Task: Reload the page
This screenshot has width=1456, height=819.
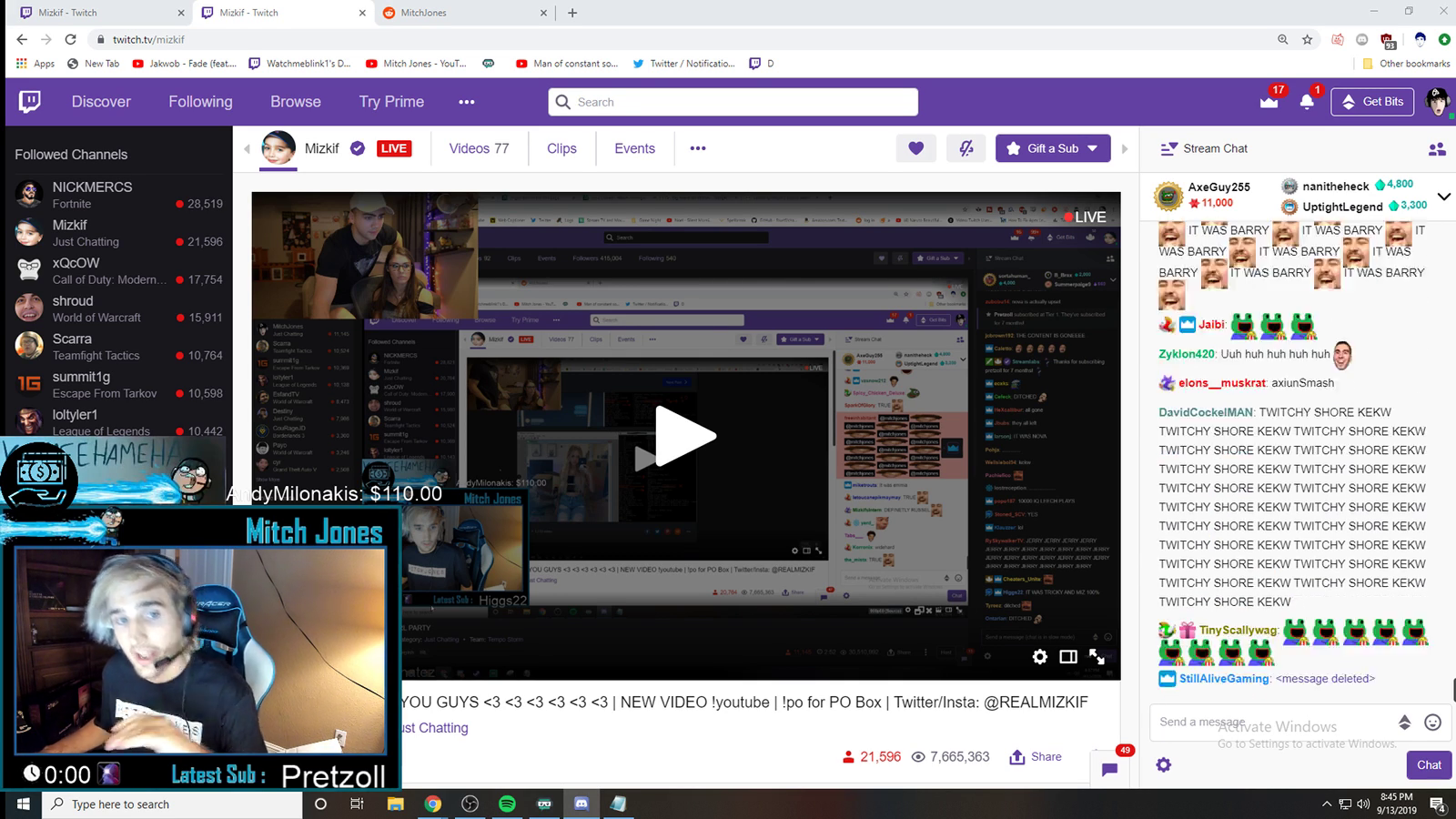Action: coord(70,39)
